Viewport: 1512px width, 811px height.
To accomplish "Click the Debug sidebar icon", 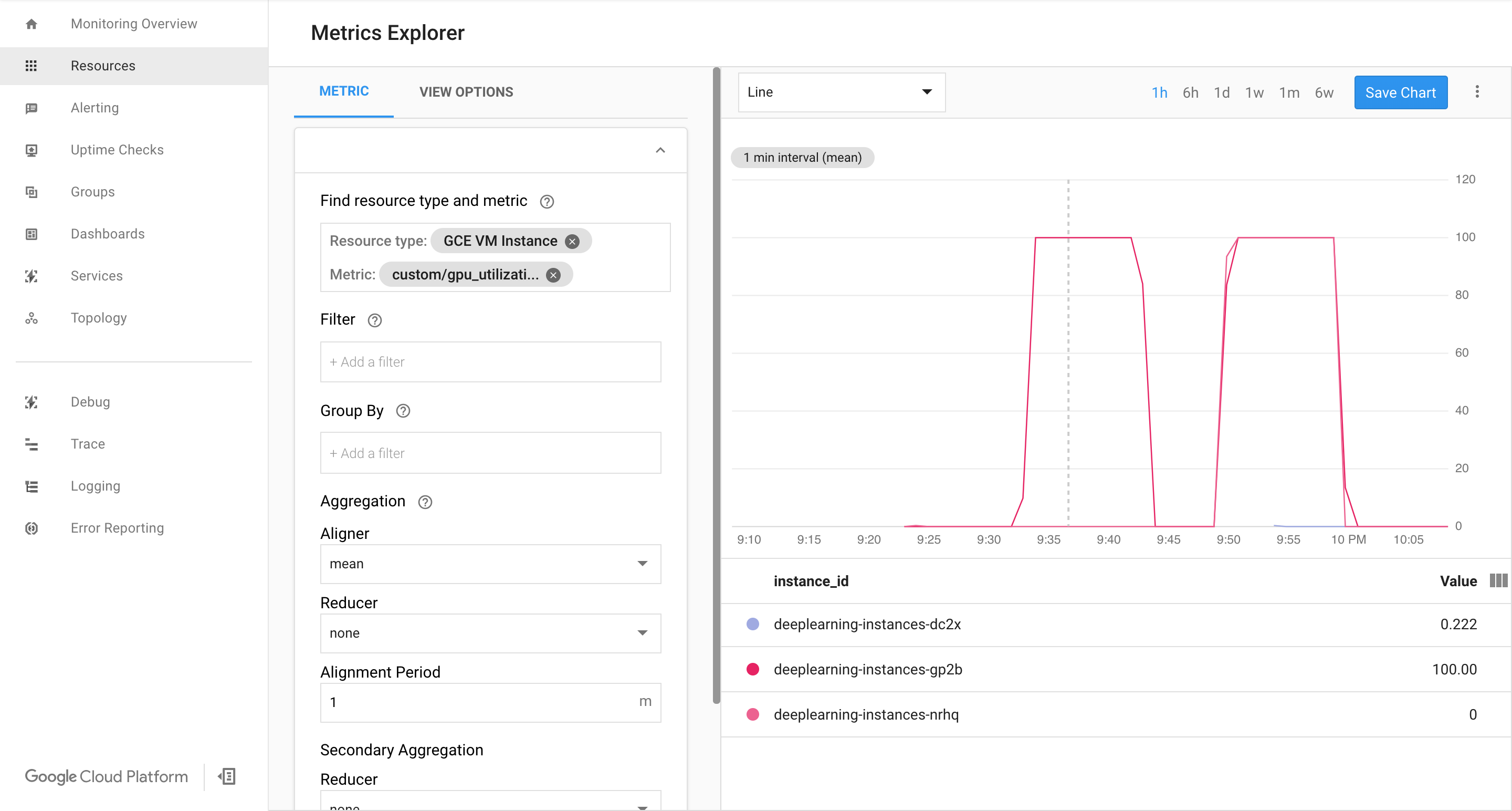I will tap(31, 401).
